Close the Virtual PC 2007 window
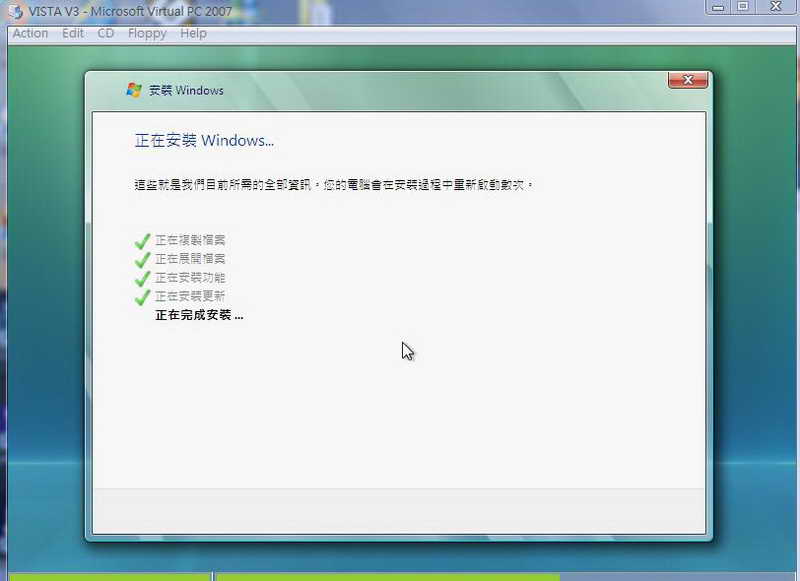800x581 pixels. pyautogui.click(x=776, y=7)
